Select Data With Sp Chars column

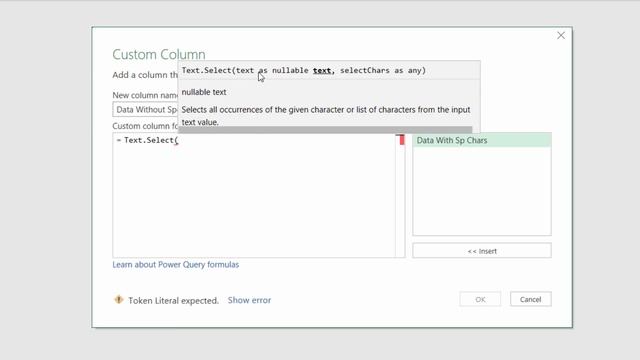[x=482, y=140]
